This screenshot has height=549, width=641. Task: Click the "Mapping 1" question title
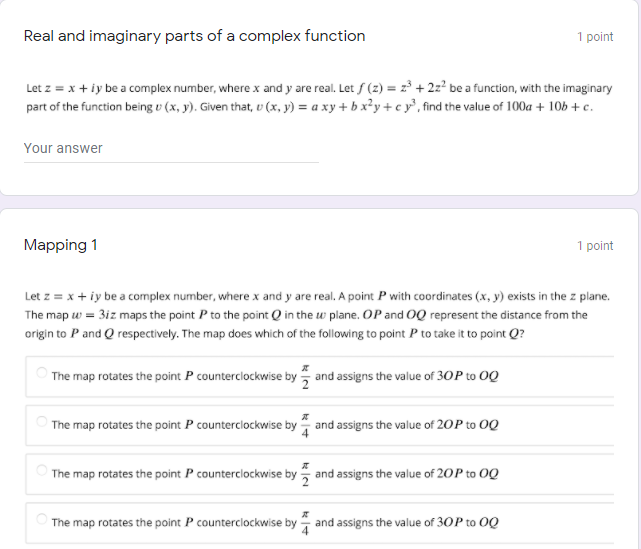point(60,245)
